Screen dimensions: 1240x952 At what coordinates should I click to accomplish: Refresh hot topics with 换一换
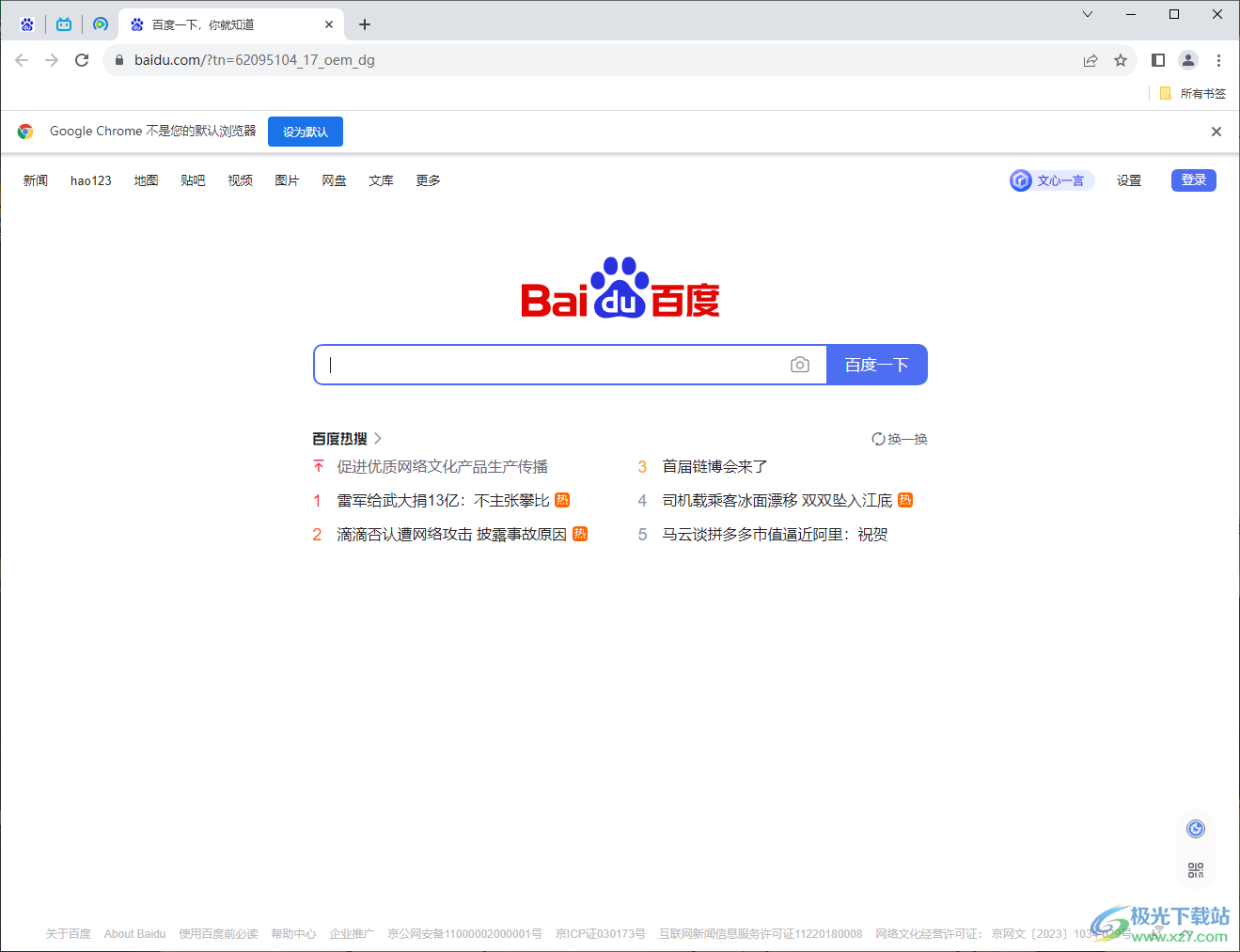pyautogui.click(x=900, y=439)
